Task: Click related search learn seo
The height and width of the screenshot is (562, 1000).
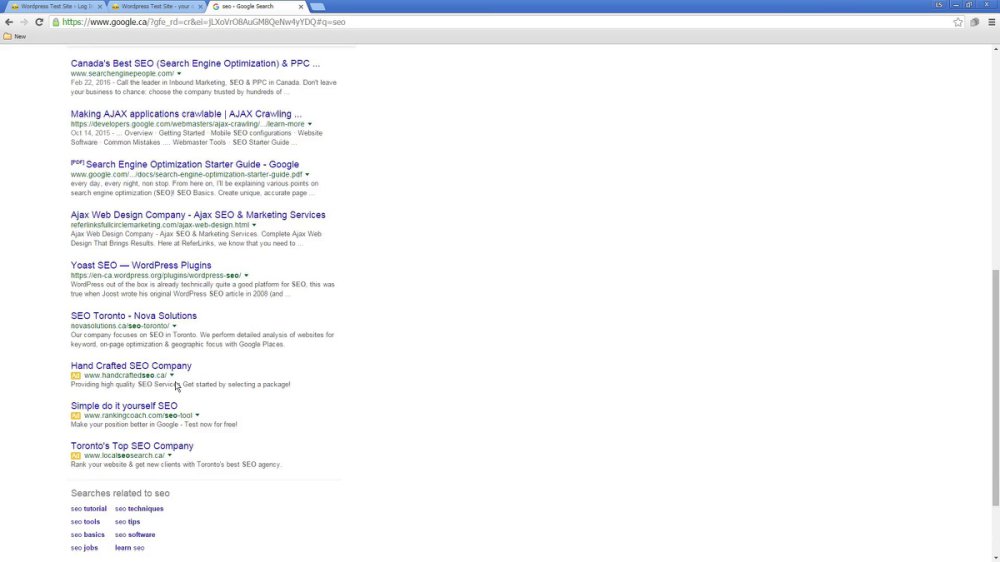Action: click(129, 547)
